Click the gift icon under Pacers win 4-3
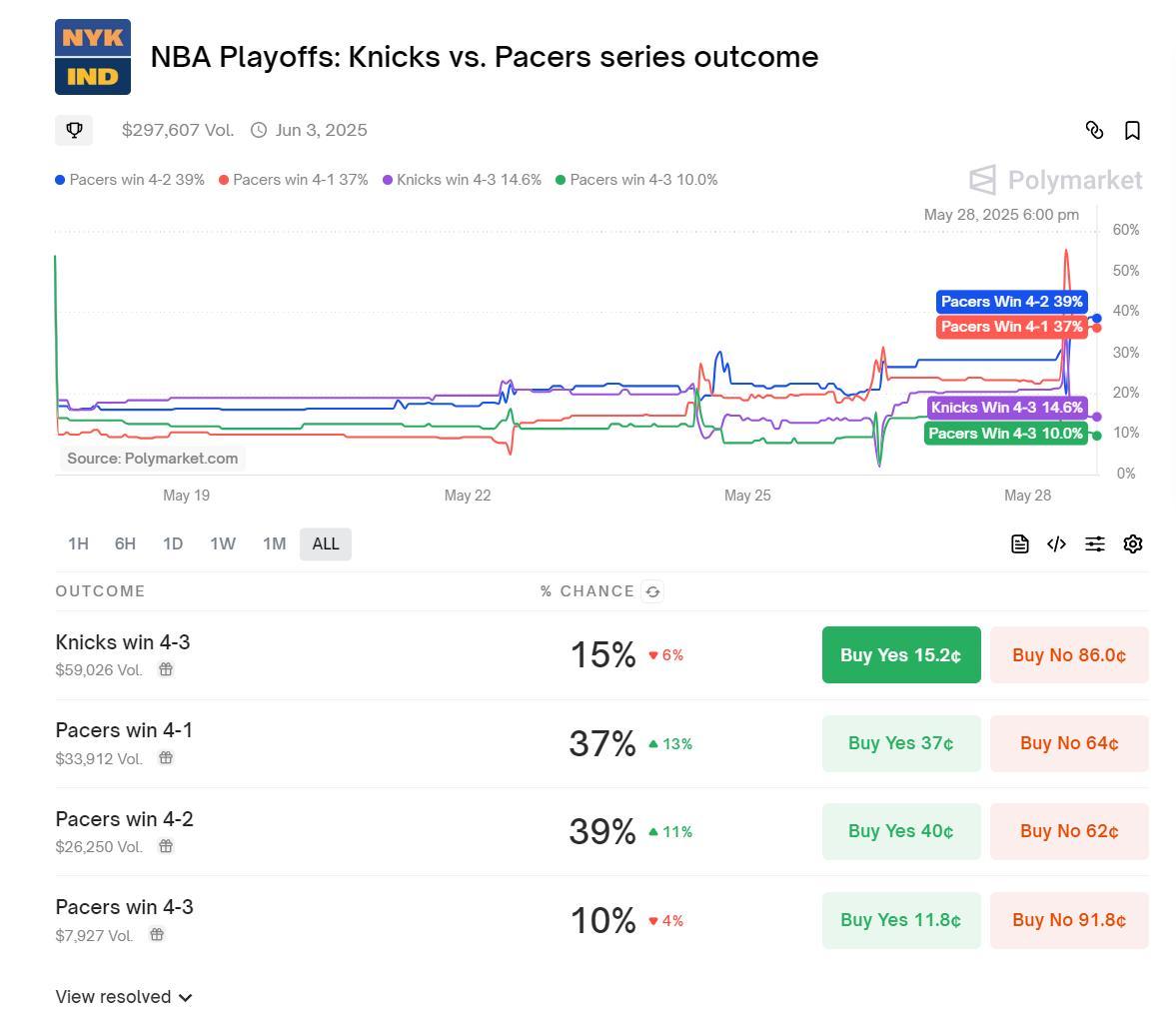 point(157,935)
